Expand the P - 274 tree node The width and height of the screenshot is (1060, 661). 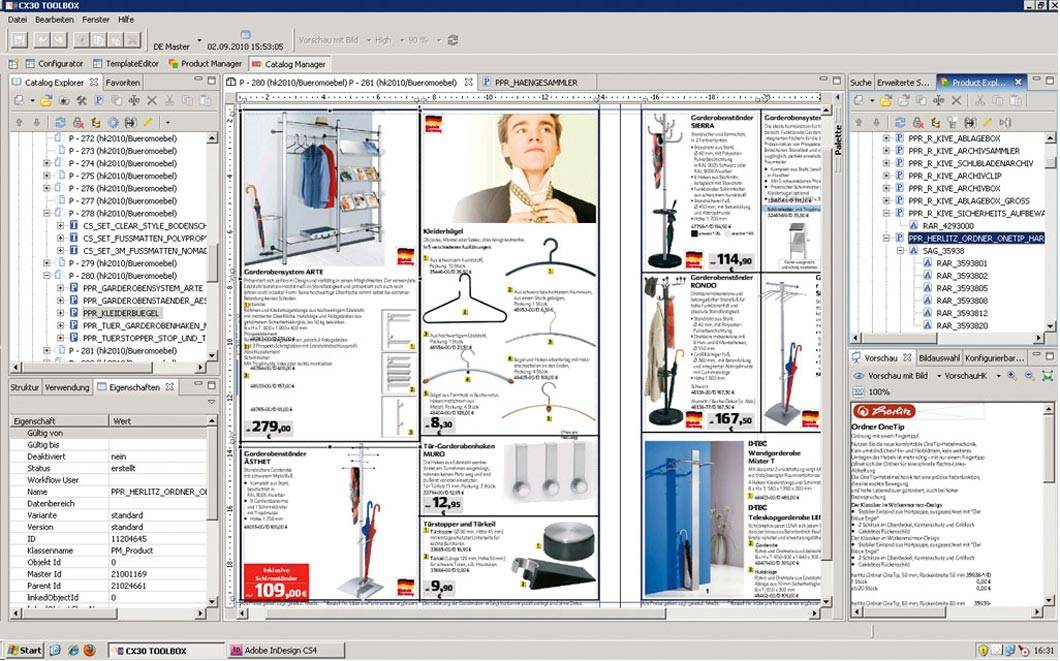coord(46,163)
